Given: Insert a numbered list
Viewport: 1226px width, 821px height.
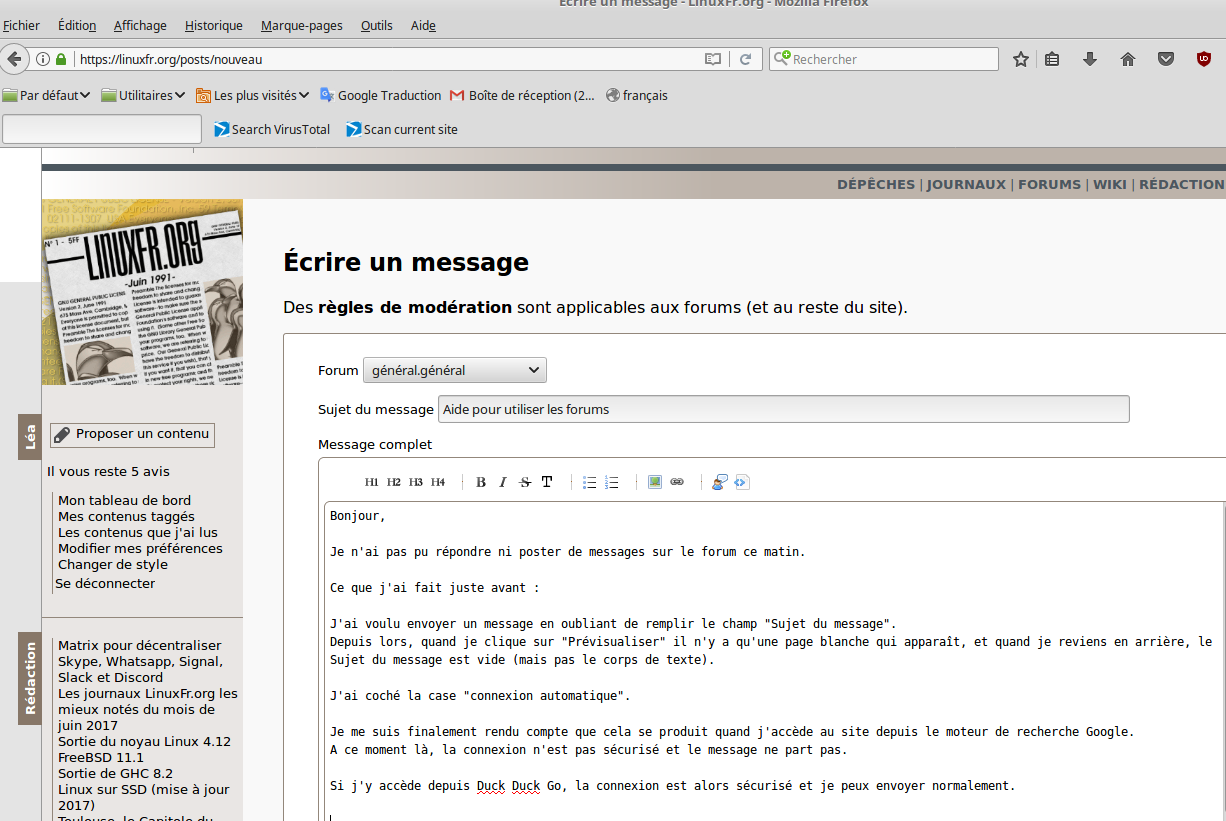Looking at the screenshot, I should click(612, 482).
